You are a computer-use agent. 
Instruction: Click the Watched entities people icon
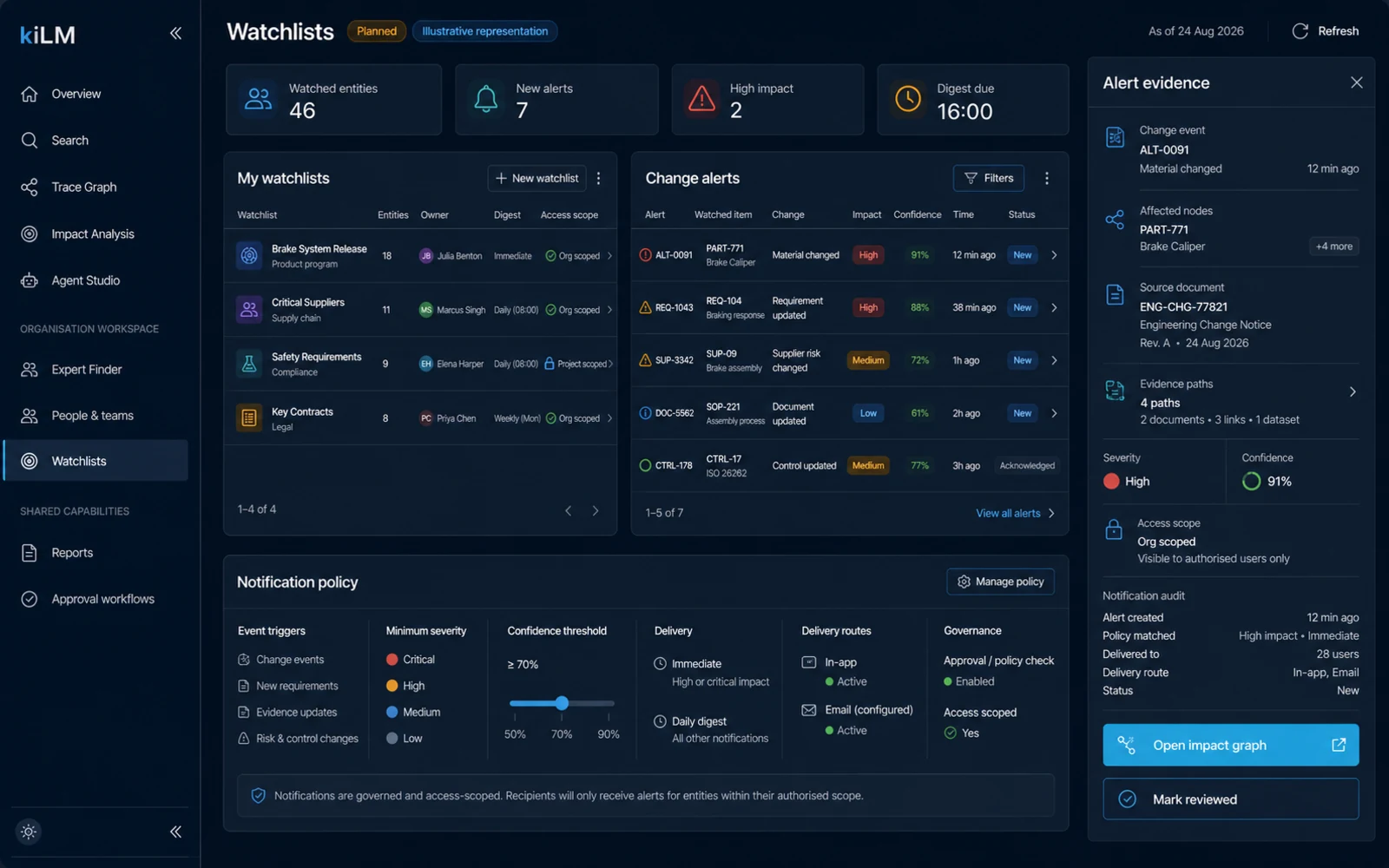(258, 99)
